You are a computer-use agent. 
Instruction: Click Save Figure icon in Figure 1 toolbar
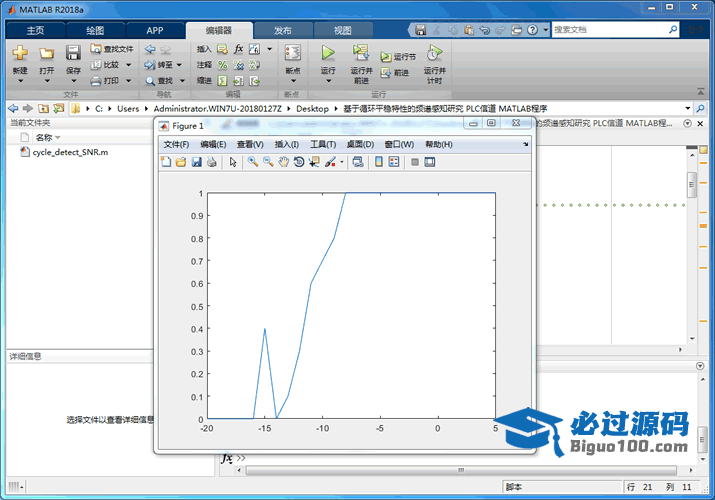pyautogui.click(x=197, y=162)
